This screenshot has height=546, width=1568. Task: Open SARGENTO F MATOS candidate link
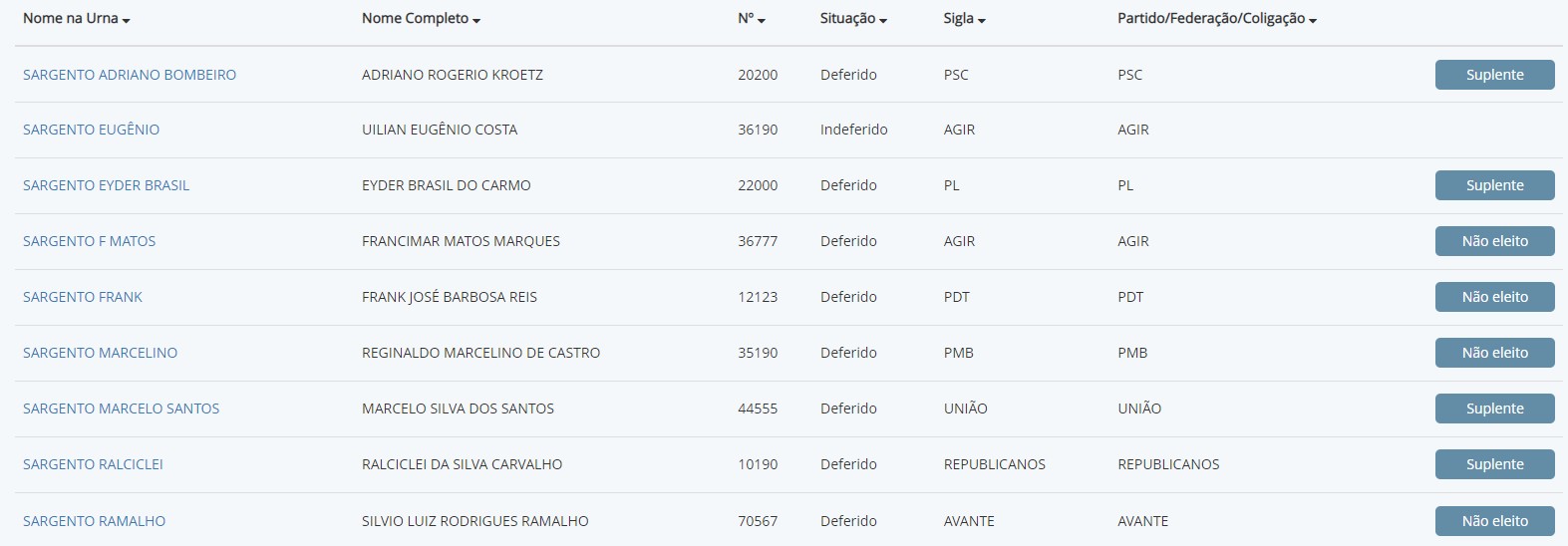89,241
